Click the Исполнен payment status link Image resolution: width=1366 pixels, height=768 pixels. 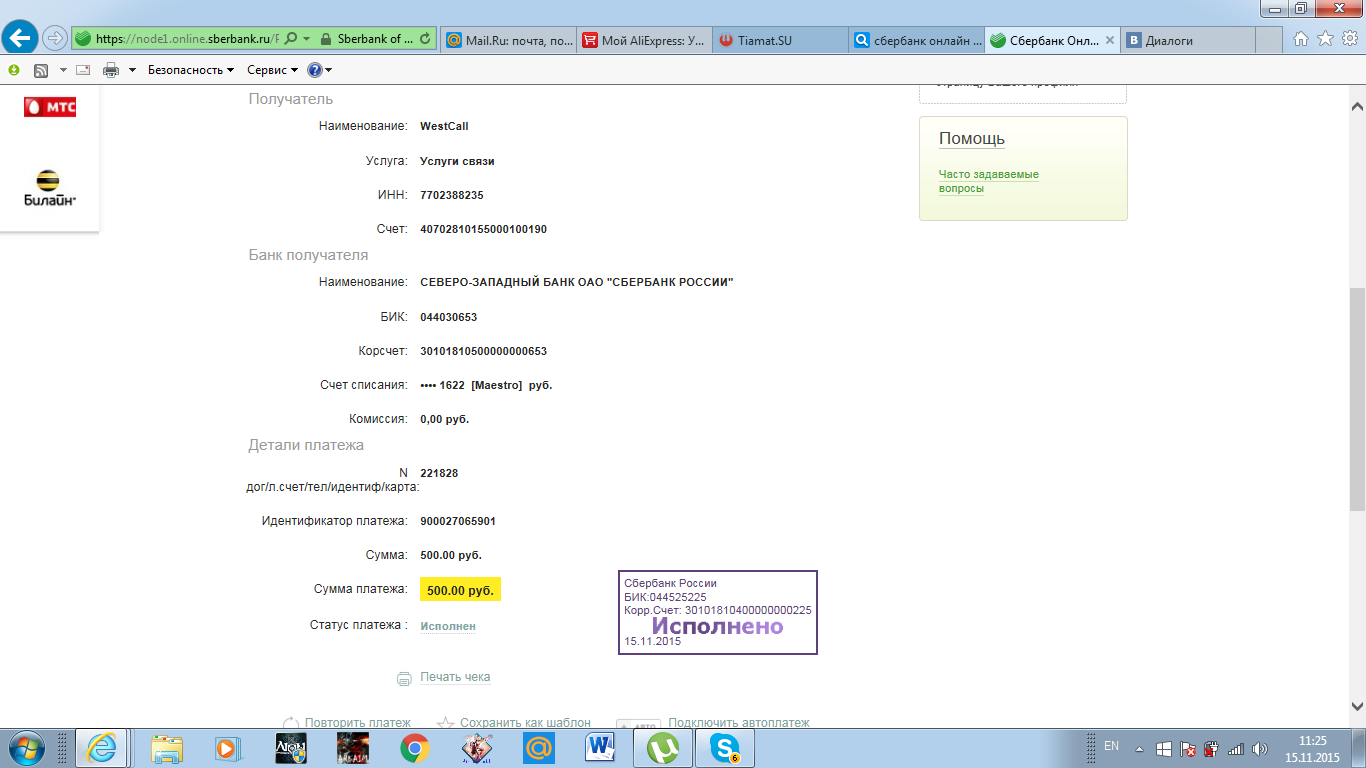[448, 626]
